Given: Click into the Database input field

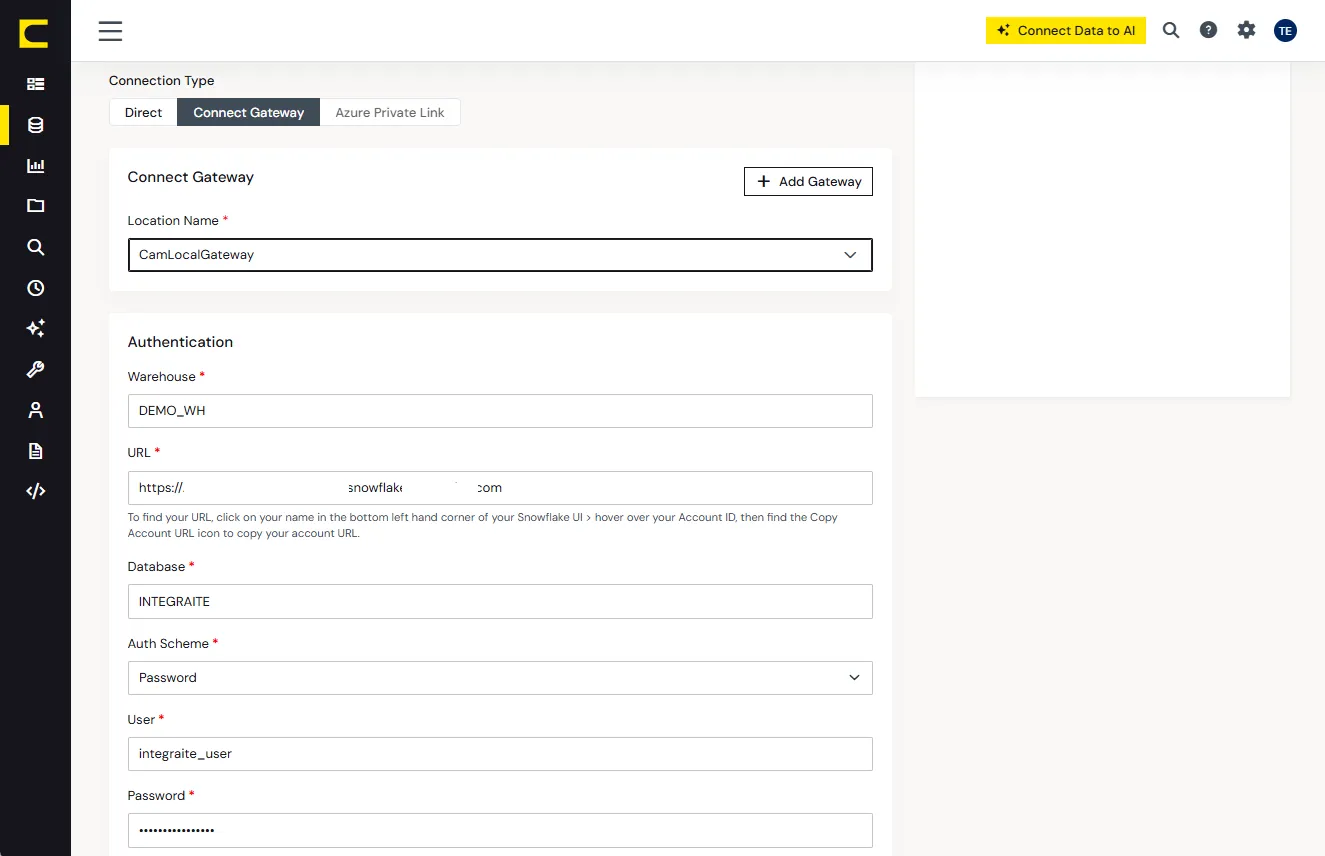Looking at the screenshot, I should (500, 601).
